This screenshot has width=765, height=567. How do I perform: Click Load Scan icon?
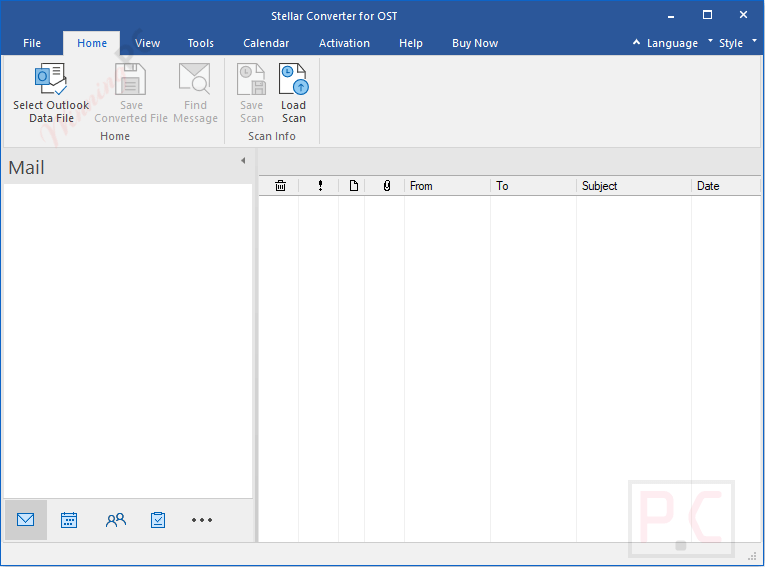tap(294, 79)
